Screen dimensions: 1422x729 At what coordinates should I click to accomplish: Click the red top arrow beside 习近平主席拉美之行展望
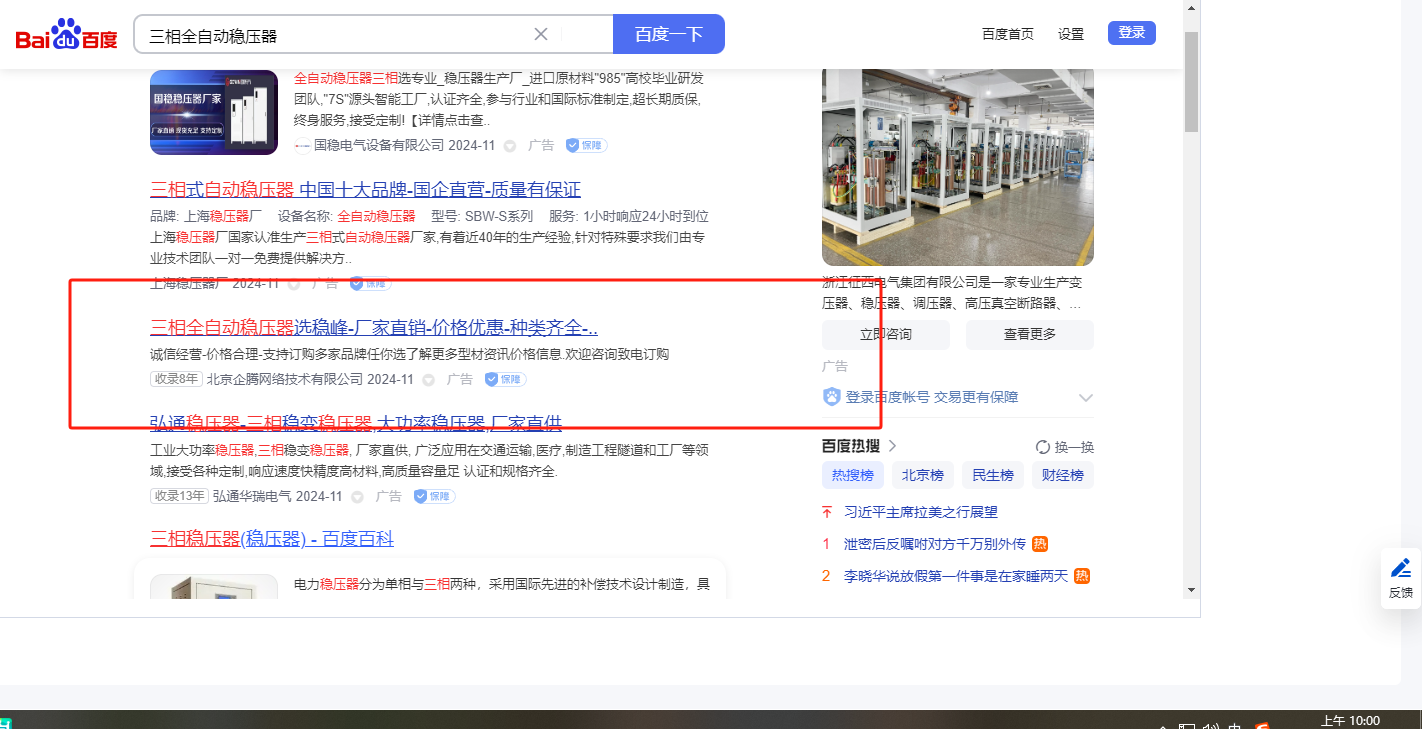coord(827,513)
